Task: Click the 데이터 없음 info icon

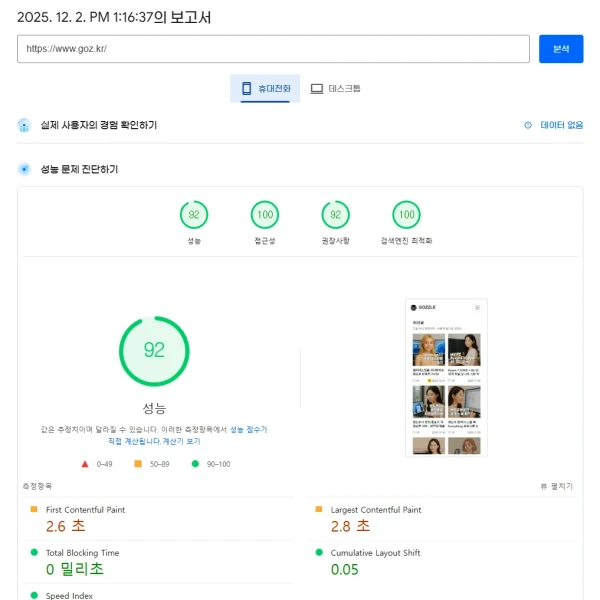Action: click(528, 125)
